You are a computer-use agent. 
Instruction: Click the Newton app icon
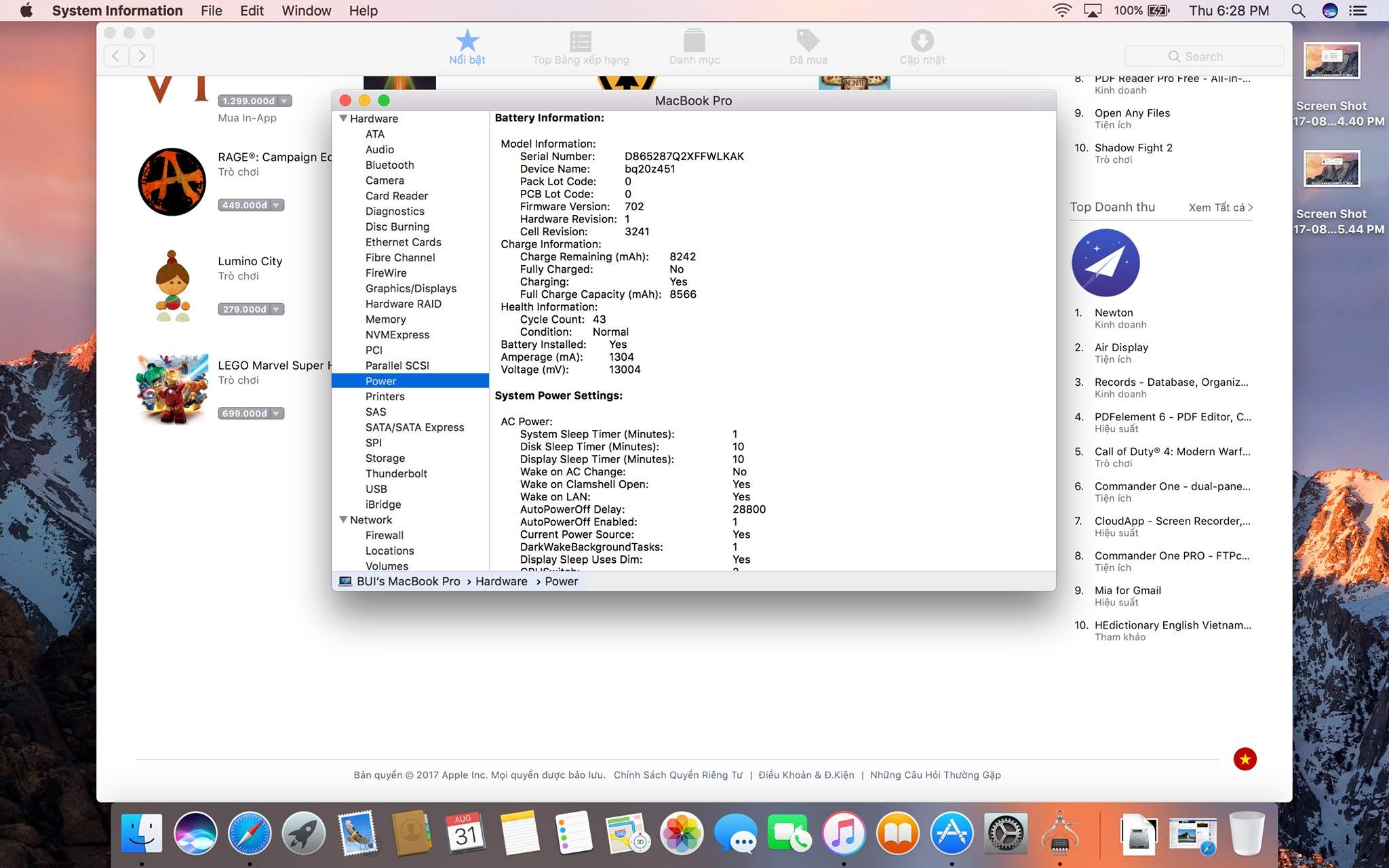tap(1106, 263)
